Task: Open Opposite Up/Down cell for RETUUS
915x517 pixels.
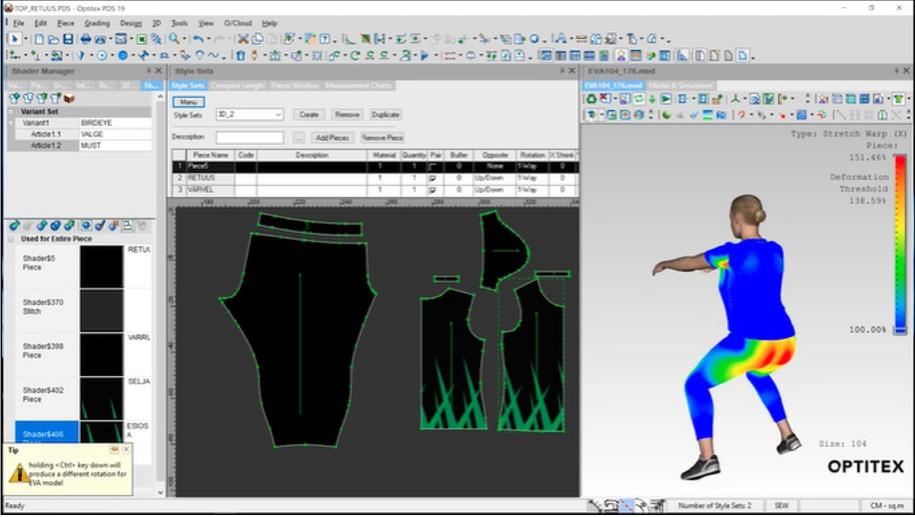Action: (x=494, y=178)
